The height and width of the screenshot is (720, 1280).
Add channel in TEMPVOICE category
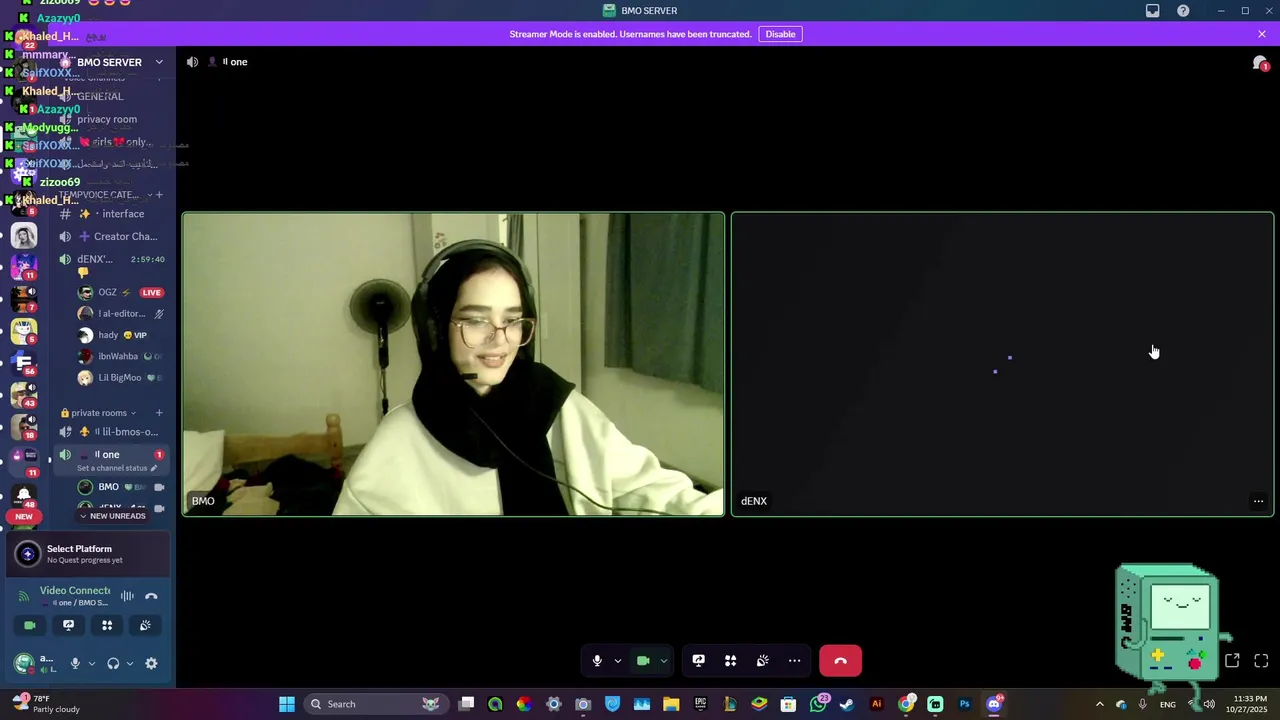[159, 195]
